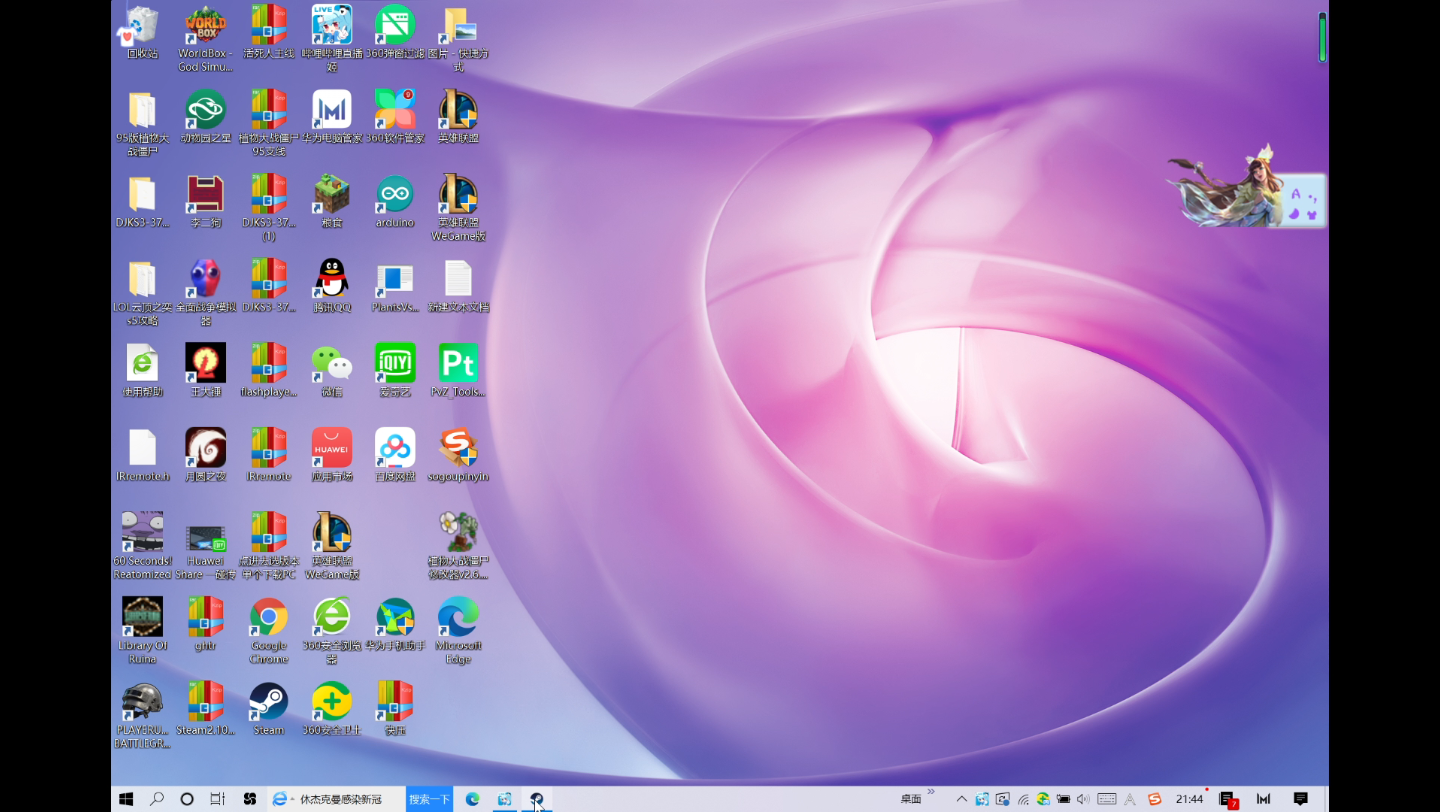This screenshot has height=812, width=1440.
Task: Launch 爱奇艺 shortcut
Action: (x=395, y=371)
